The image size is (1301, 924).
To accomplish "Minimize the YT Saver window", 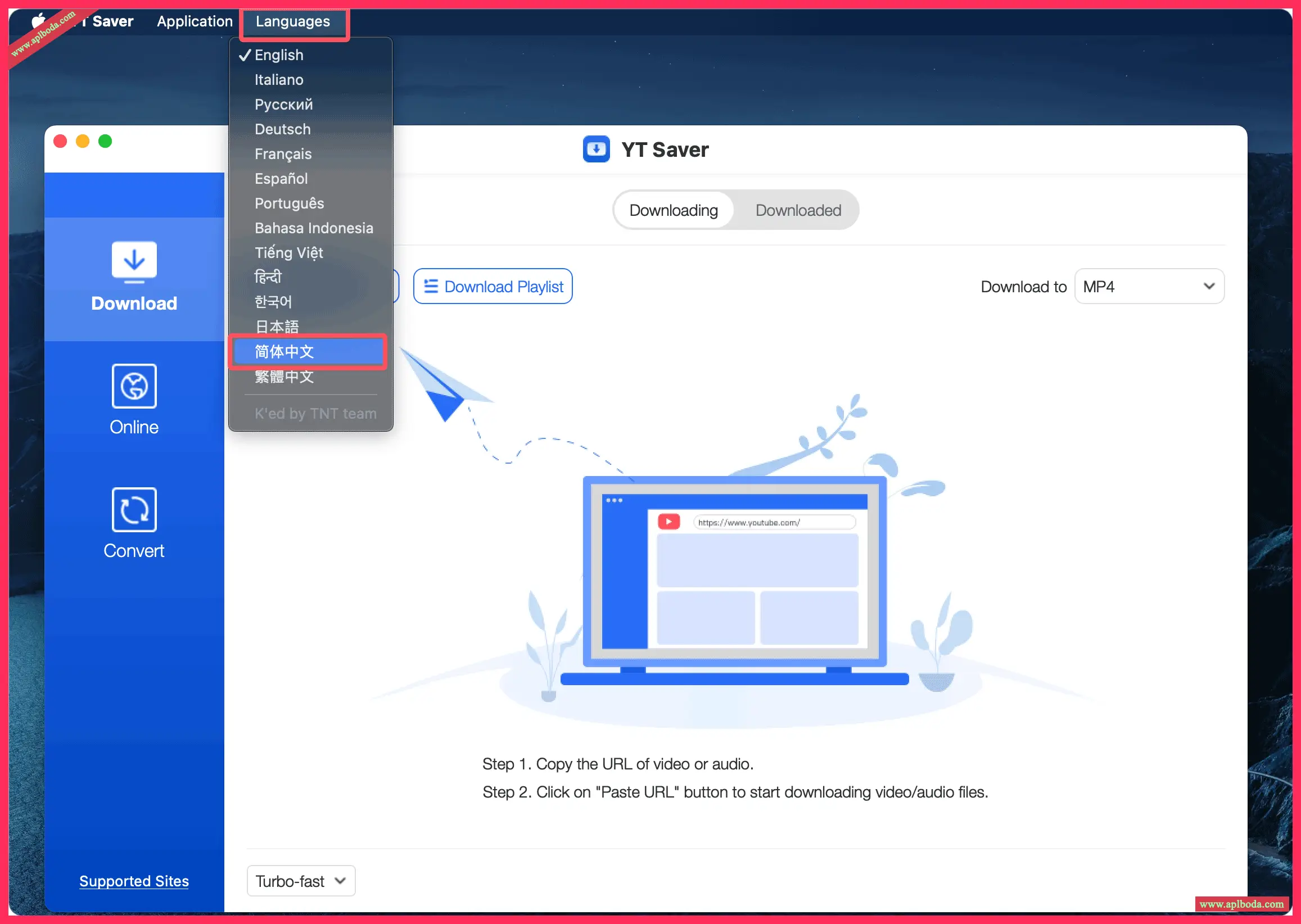I will click(83, 141).
